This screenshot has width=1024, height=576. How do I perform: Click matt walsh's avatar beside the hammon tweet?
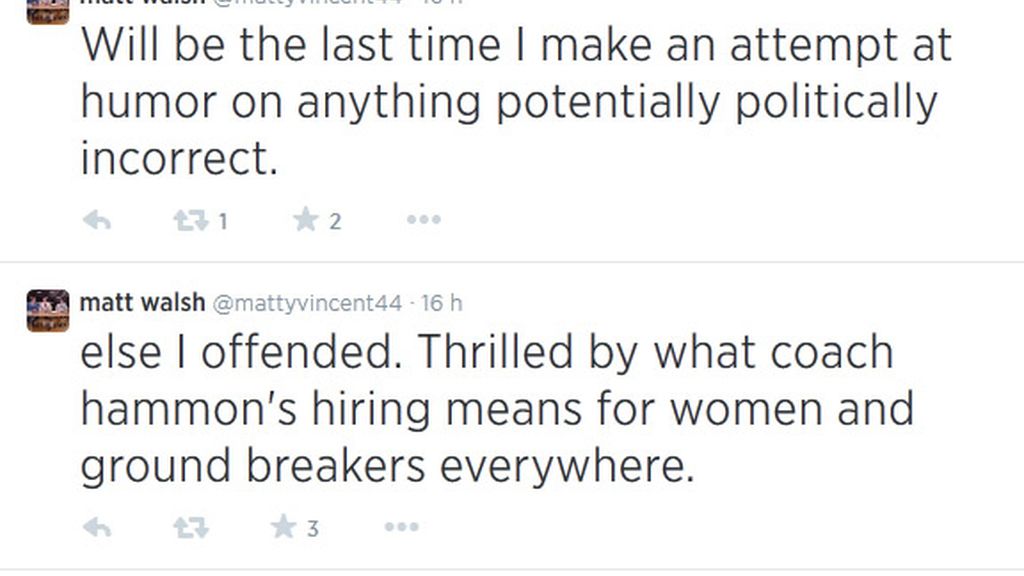pyautogui.click(x=48, y=310)
